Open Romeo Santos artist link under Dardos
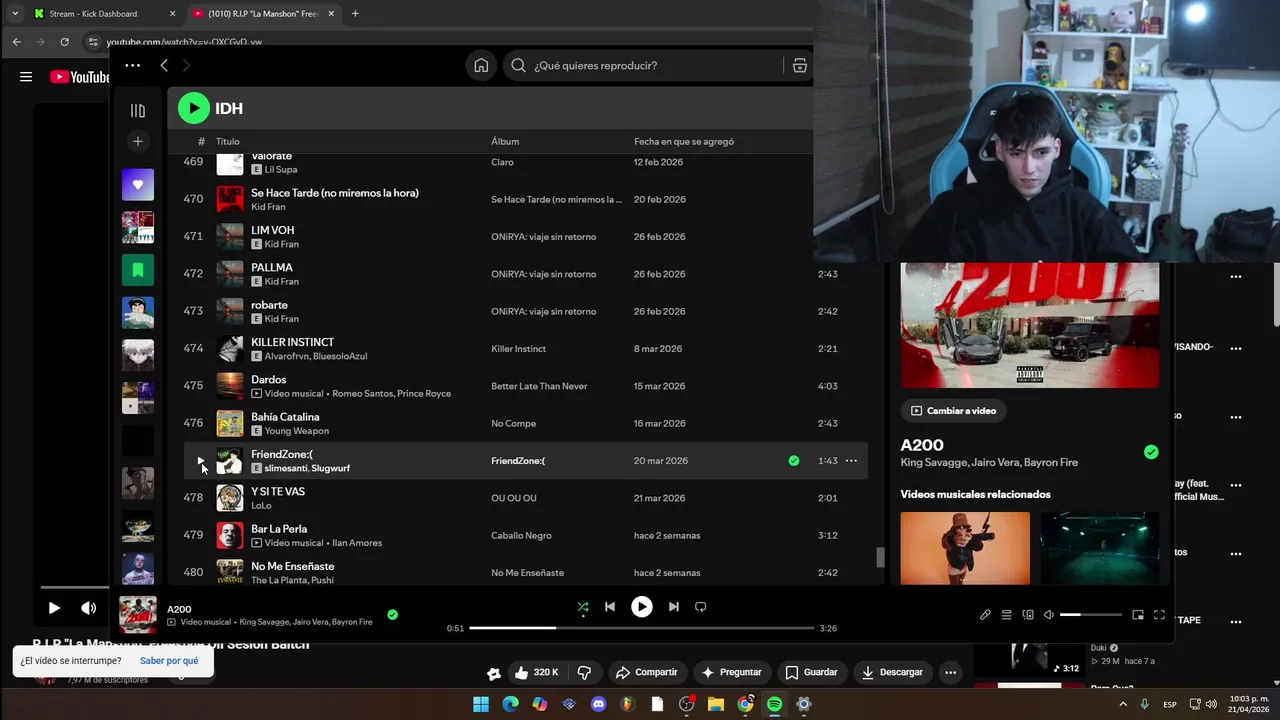This screenshot has width=1280, height=720. click(363, 394)
